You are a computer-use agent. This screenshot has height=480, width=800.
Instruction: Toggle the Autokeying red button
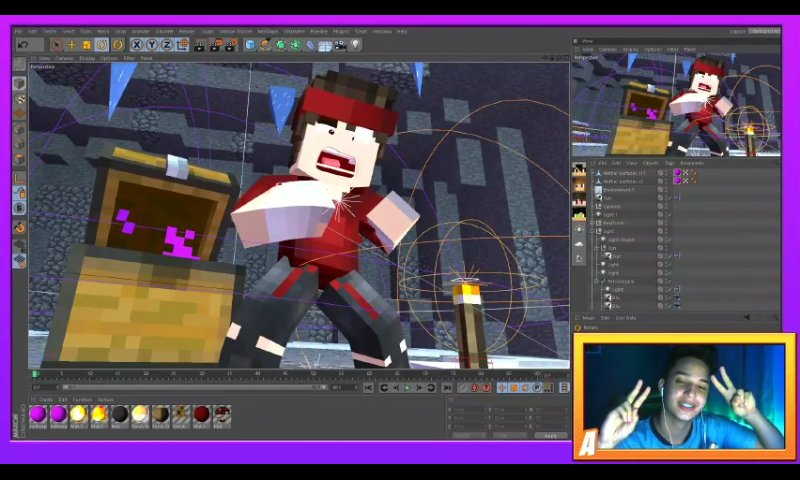475,388
